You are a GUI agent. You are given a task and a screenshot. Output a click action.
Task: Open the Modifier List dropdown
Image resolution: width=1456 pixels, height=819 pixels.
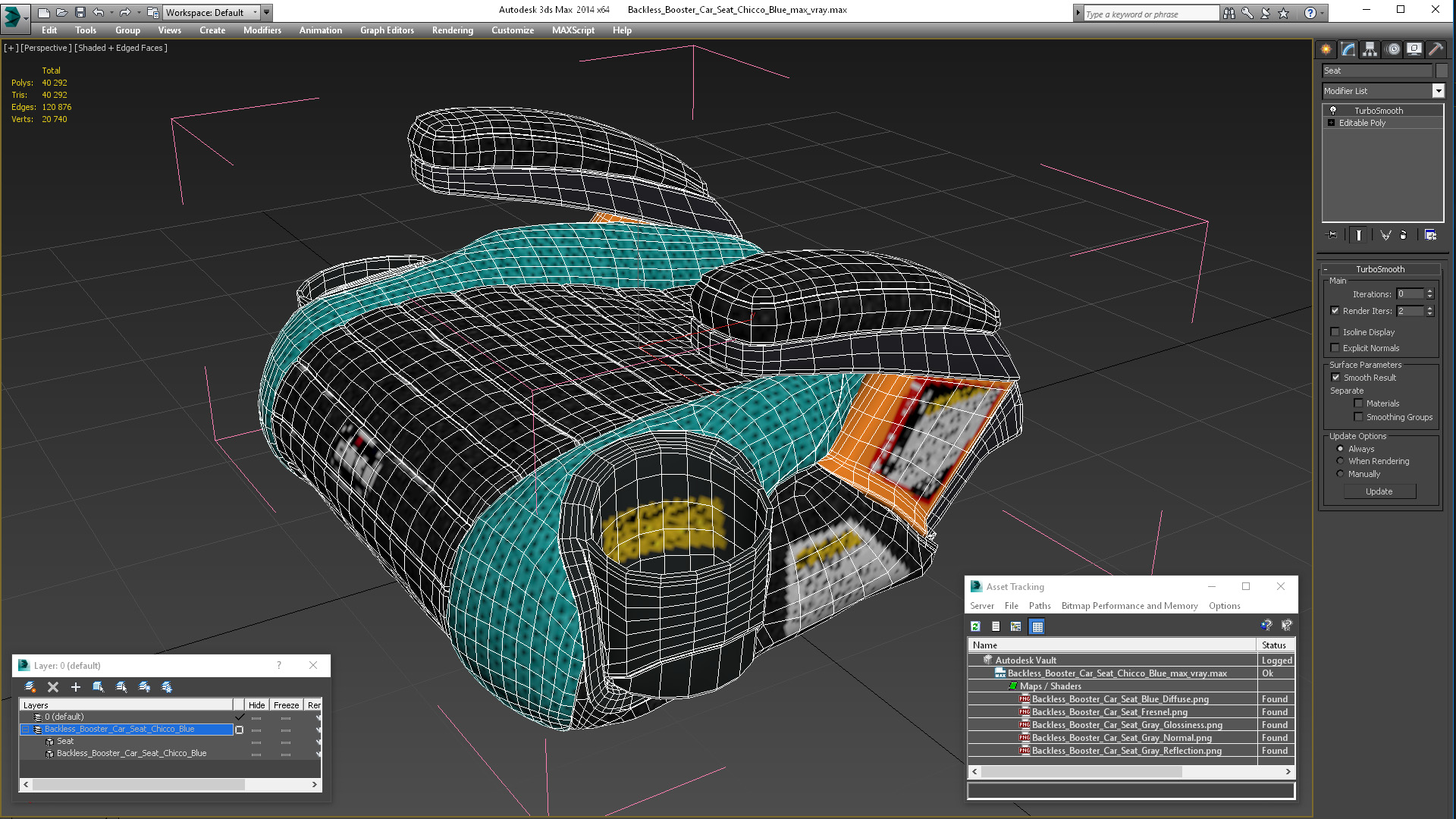pos(1438,91)
